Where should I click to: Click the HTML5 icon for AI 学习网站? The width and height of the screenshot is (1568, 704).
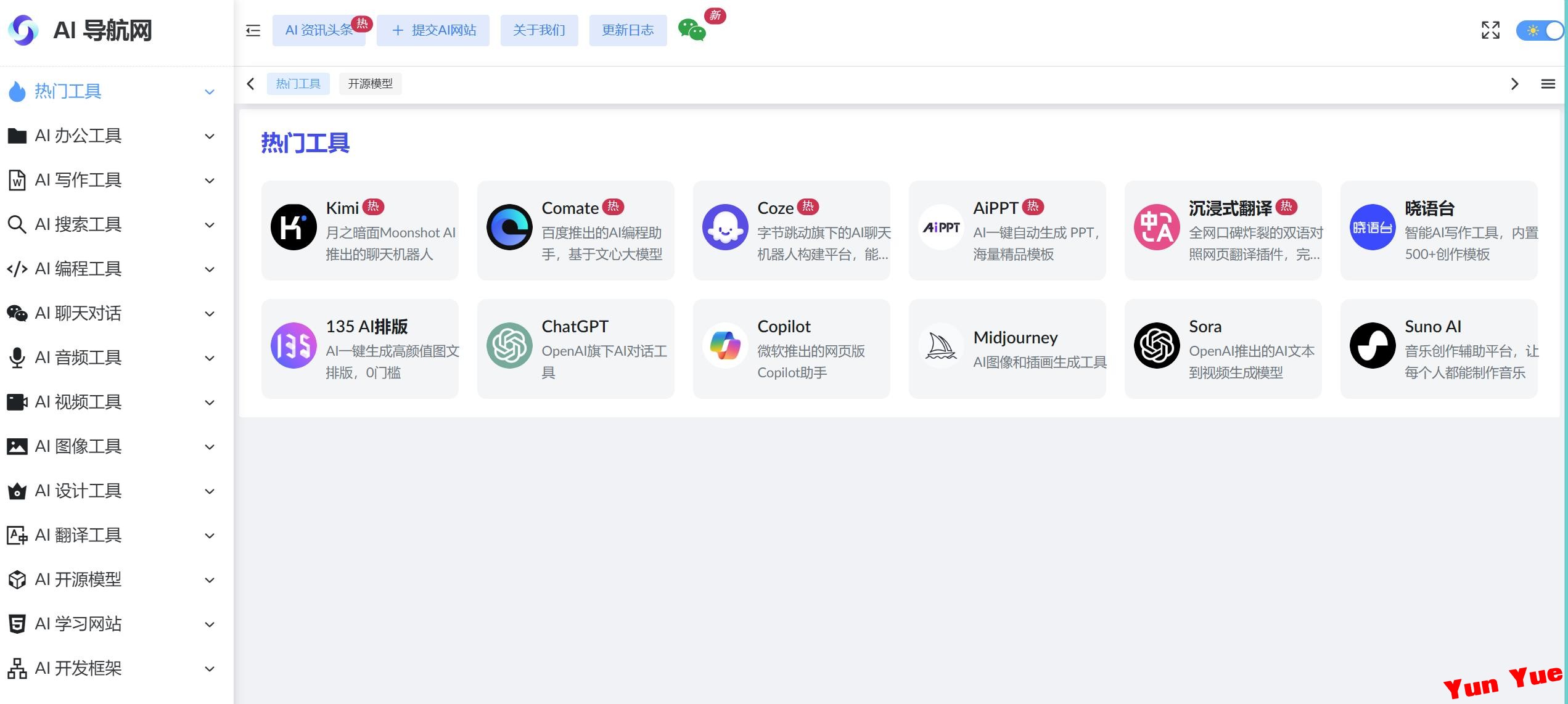pyautogui.click(x=17, y=624)
